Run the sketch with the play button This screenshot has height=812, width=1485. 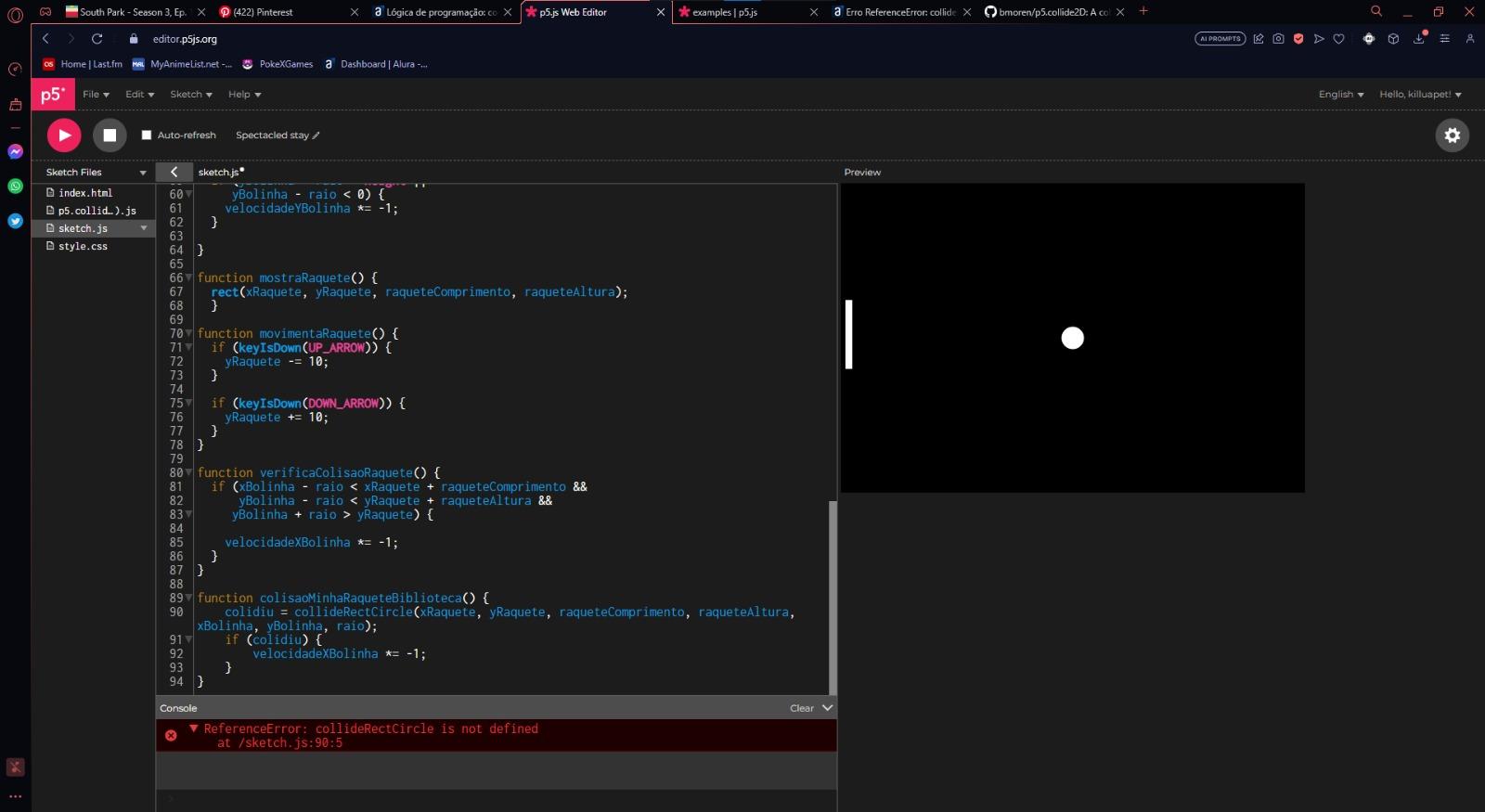pos(64,135)
